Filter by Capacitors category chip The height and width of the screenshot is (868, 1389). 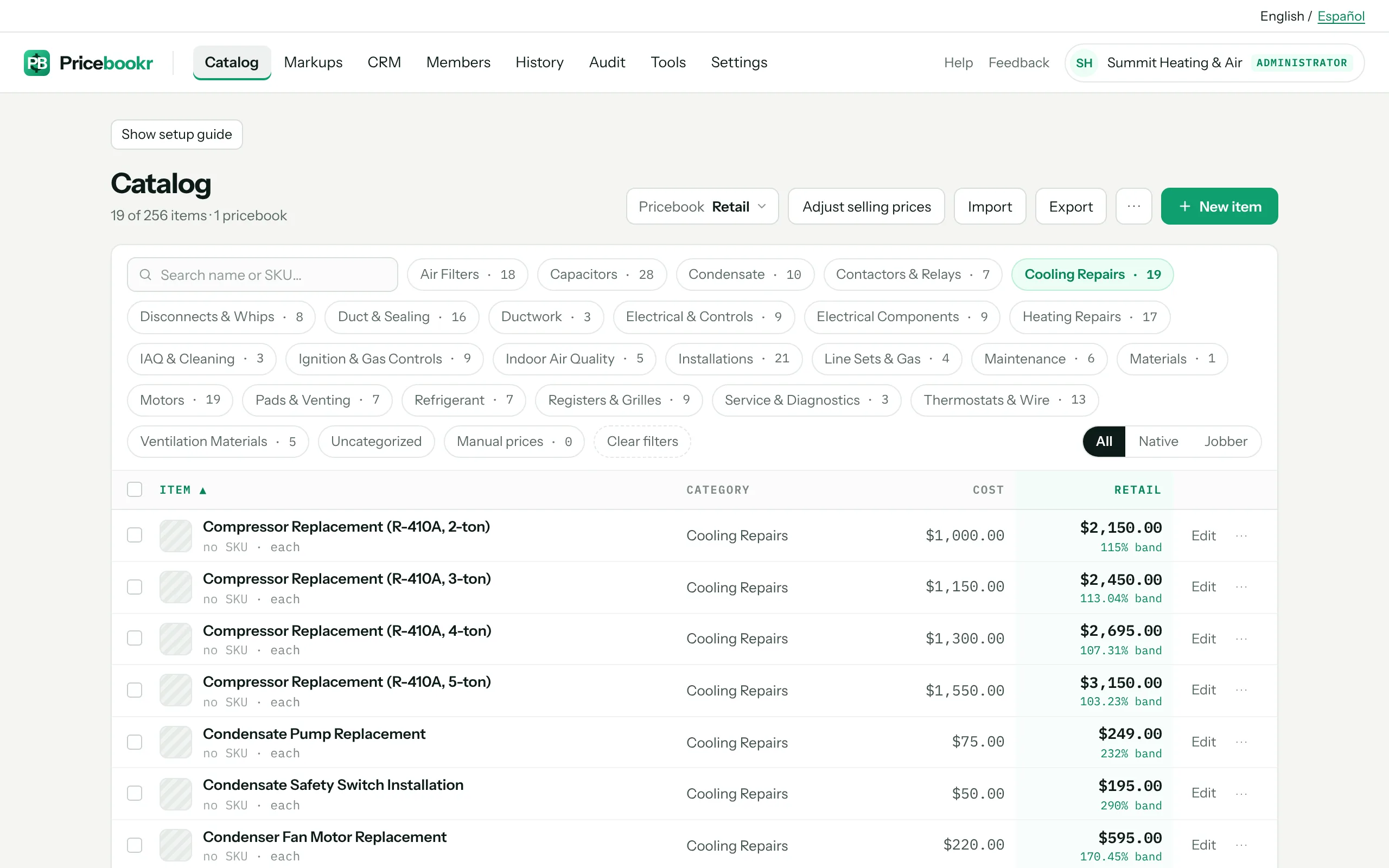602,275
